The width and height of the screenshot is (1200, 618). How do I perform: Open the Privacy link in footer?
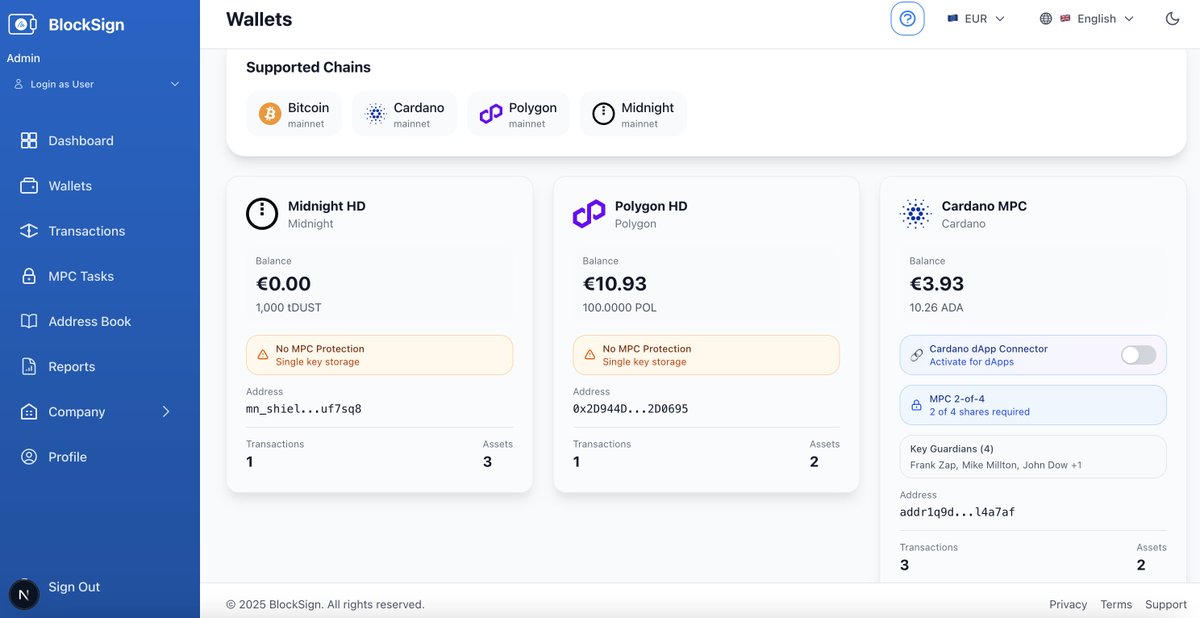(1068, 604)
